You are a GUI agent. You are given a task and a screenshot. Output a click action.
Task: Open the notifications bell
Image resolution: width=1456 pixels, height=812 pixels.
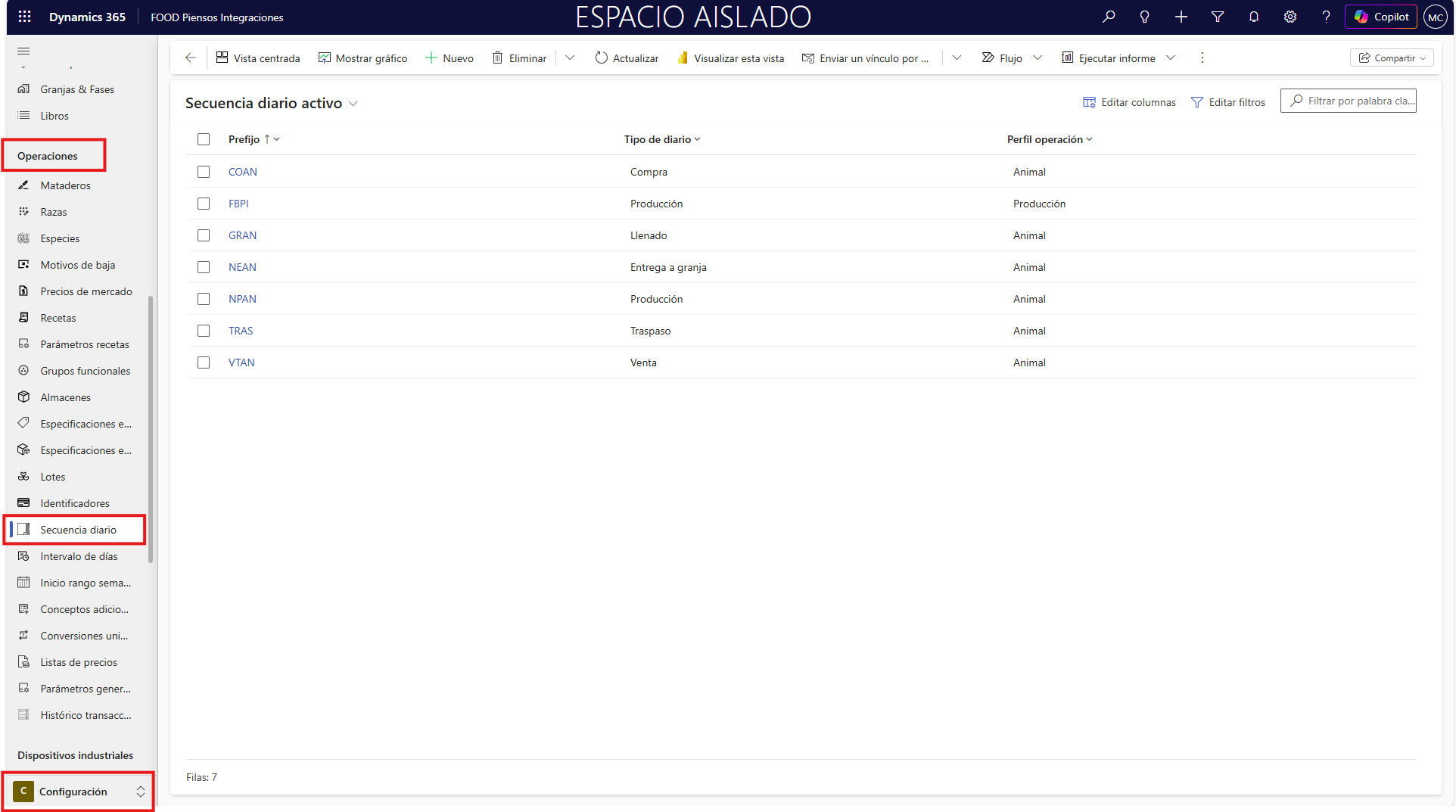(x=1254, y=17)
